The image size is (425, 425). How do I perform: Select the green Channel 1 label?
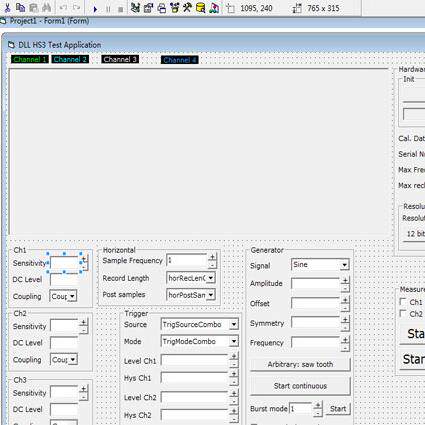[30, 59]
